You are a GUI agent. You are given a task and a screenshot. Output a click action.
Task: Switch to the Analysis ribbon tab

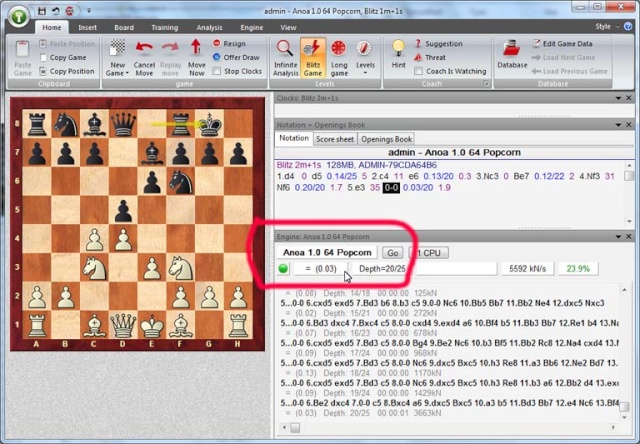[209, 27]
